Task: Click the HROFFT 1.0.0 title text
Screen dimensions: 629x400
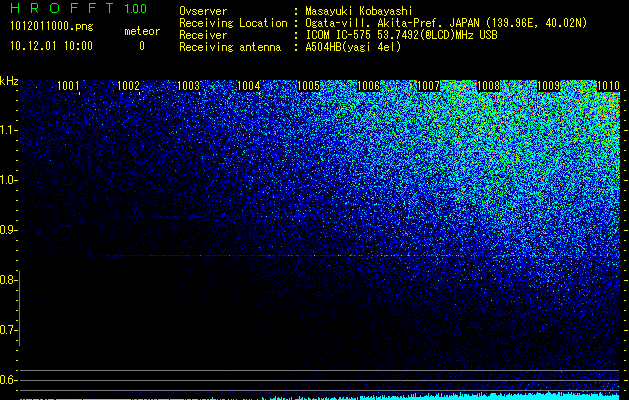Action: (x=79, y=8)
